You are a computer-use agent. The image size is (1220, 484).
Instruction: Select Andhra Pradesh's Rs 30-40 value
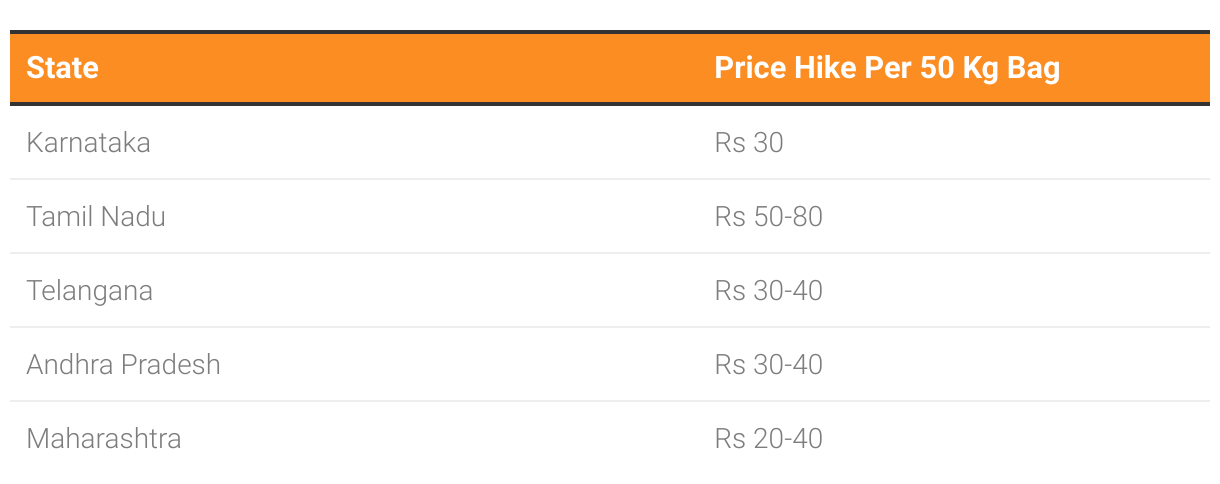point(768,364)
